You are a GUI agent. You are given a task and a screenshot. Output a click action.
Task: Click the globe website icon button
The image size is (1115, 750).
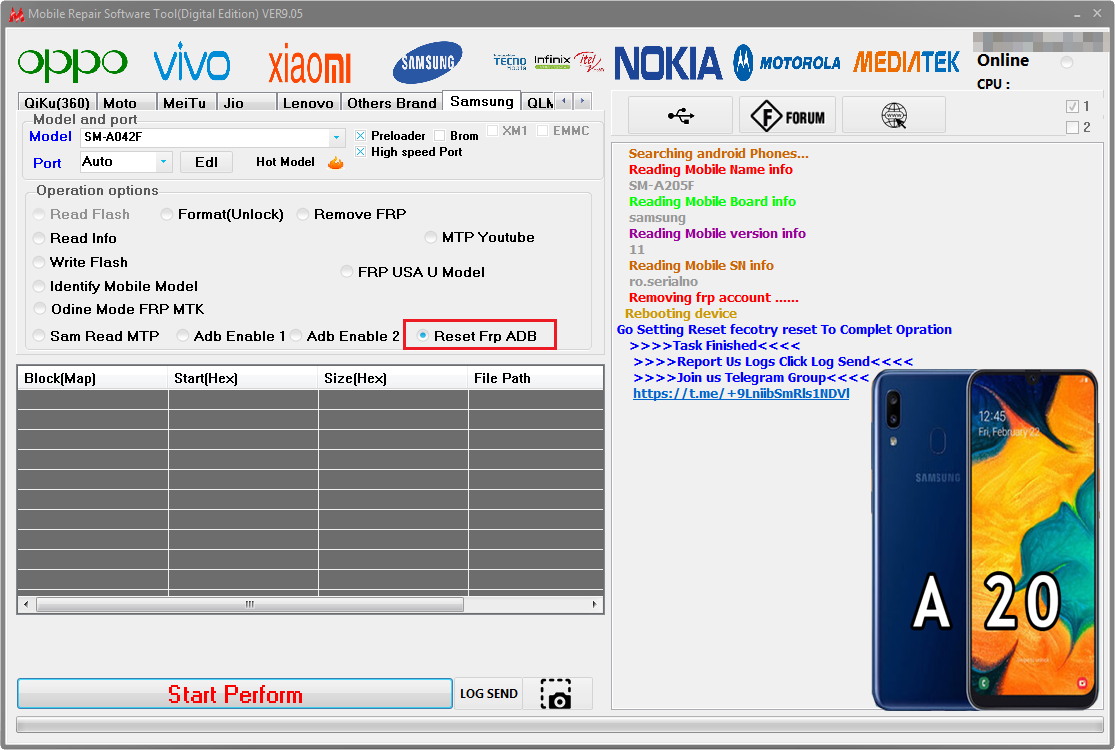tap(893, 116)
